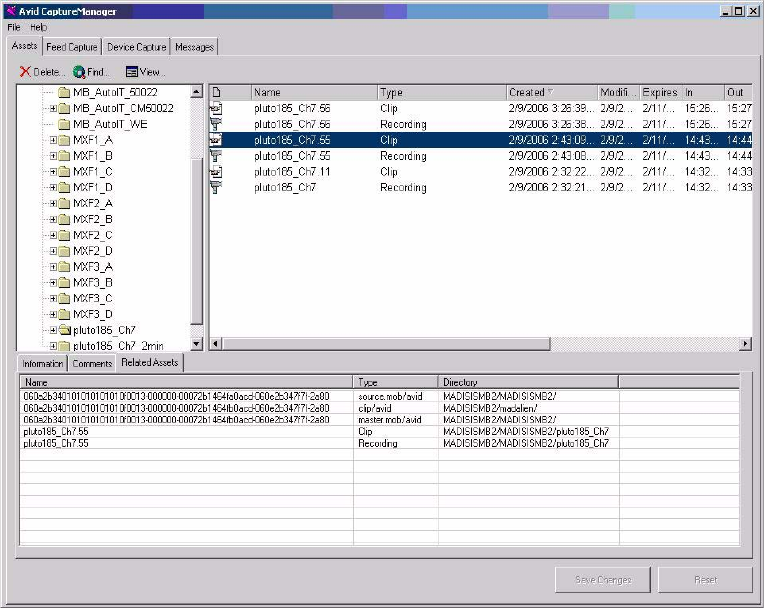Click the recording icon for pluto185_Ch7.55 Recording

[216, 156]
